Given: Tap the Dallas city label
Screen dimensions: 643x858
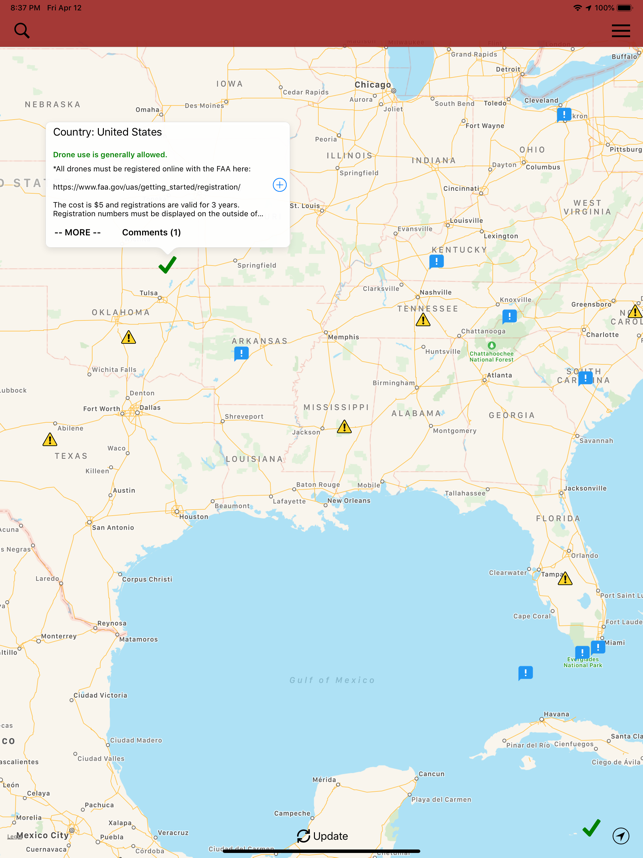Looking at the screenshot, I should pos(150,408).
